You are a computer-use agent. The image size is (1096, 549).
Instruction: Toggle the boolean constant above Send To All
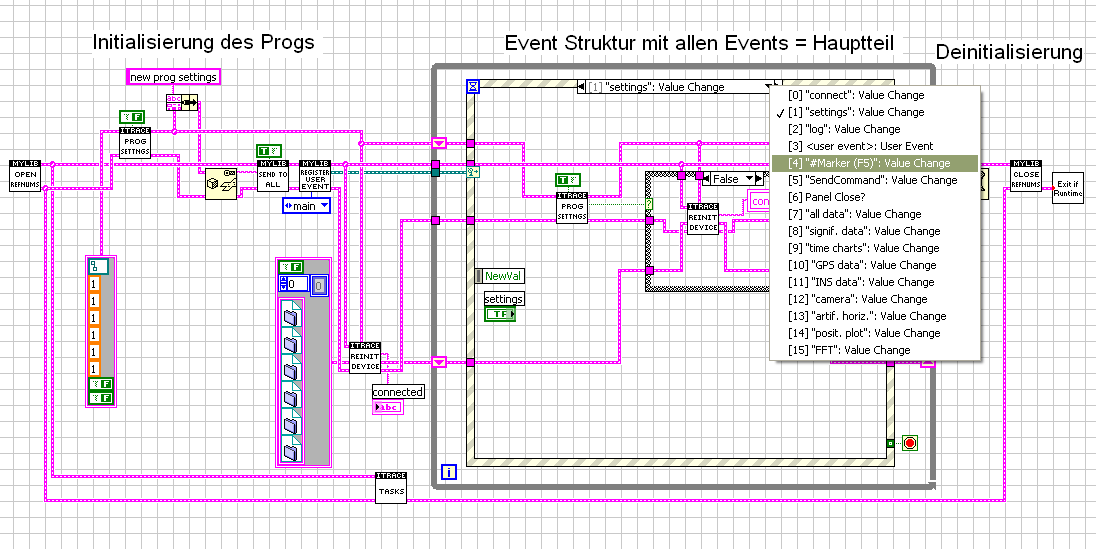(x=269, y=150)
